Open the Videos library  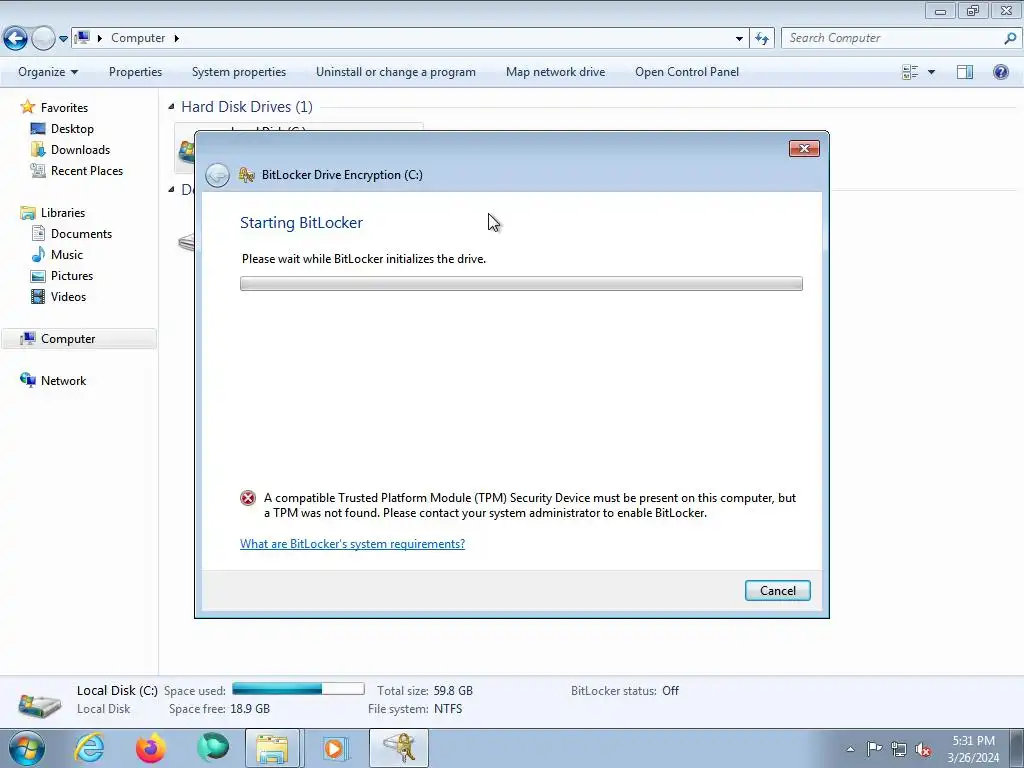point(68,296)
